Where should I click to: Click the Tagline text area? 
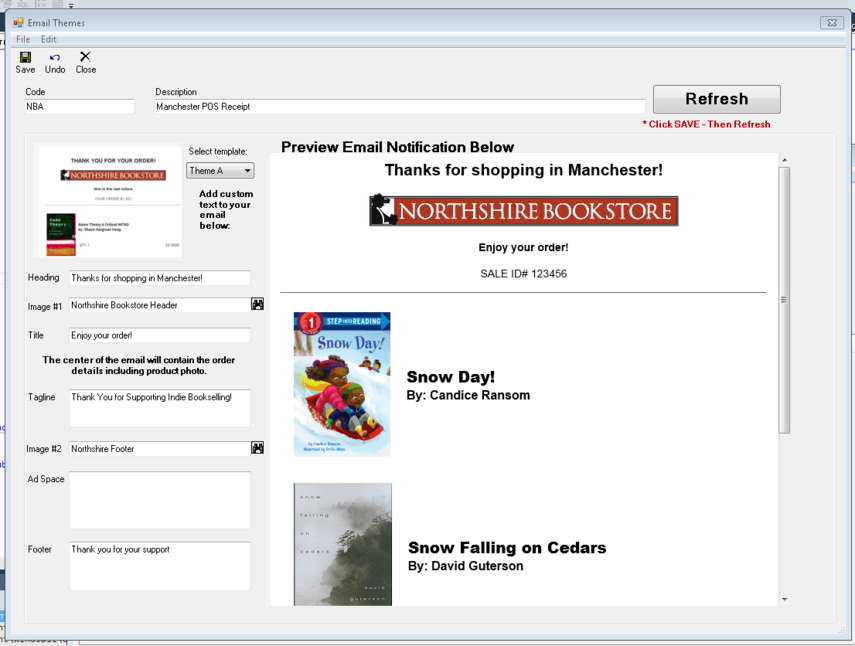(x=160, y=408)
